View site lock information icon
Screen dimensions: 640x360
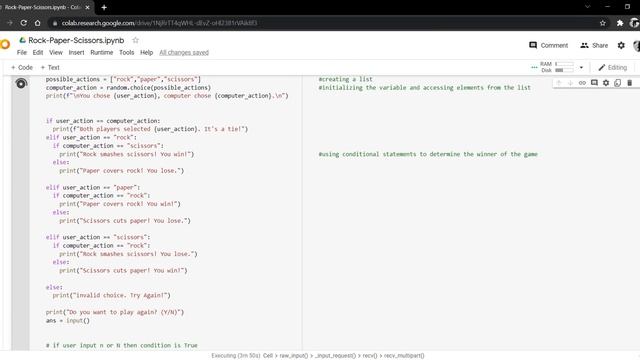point(55,23)
